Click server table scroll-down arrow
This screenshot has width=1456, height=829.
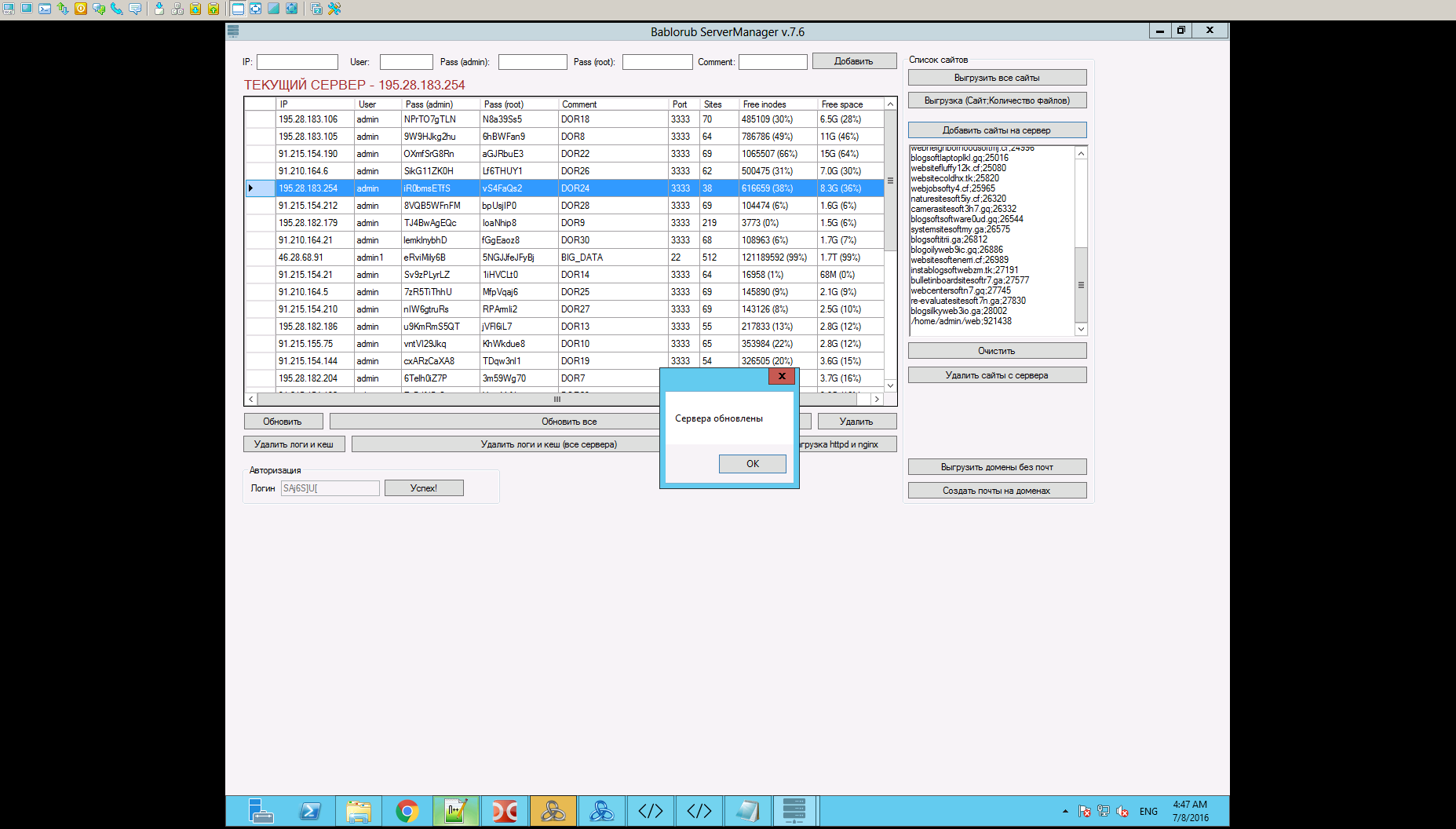(891, 385)
